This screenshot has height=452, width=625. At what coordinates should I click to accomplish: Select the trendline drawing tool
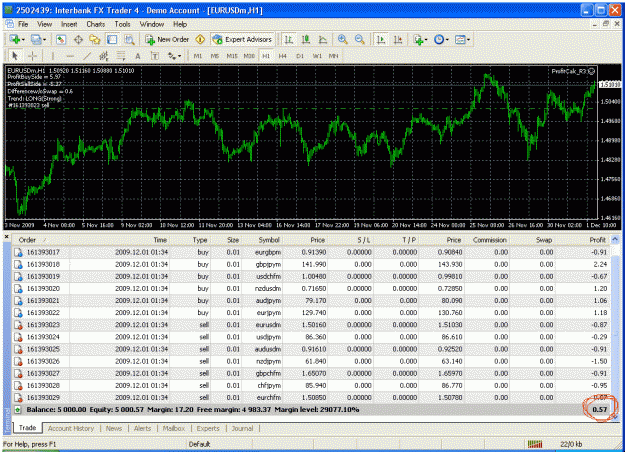(87, 56)
